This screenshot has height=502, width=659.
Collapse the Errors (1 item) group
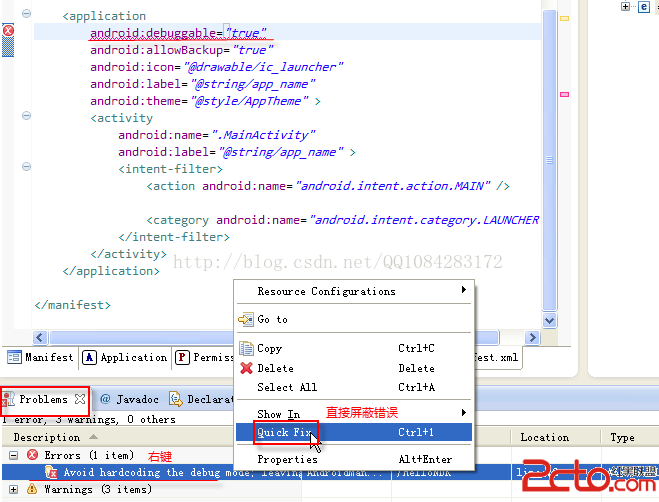point(13,455)
